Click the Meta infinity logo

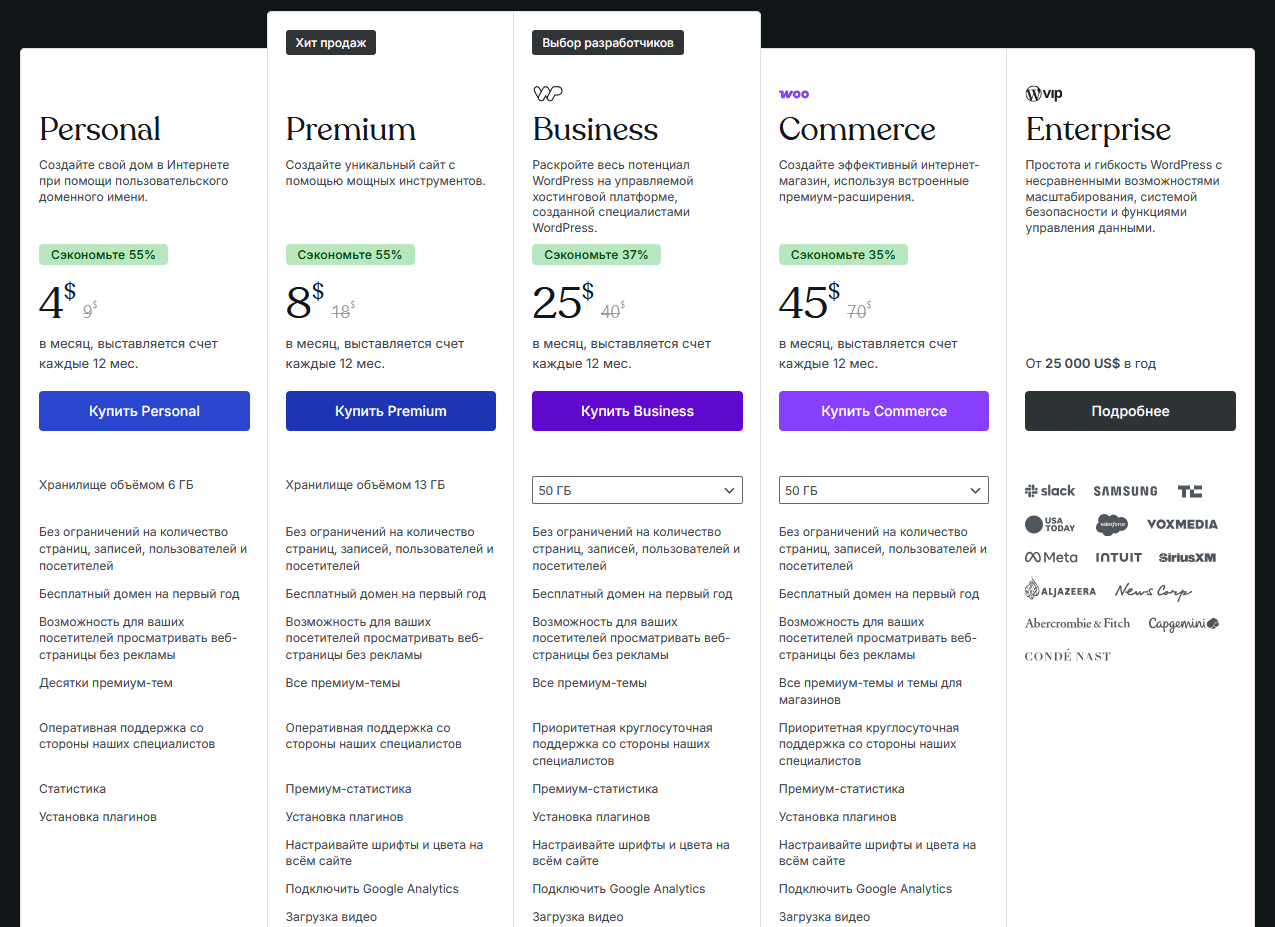[1051, 557]
